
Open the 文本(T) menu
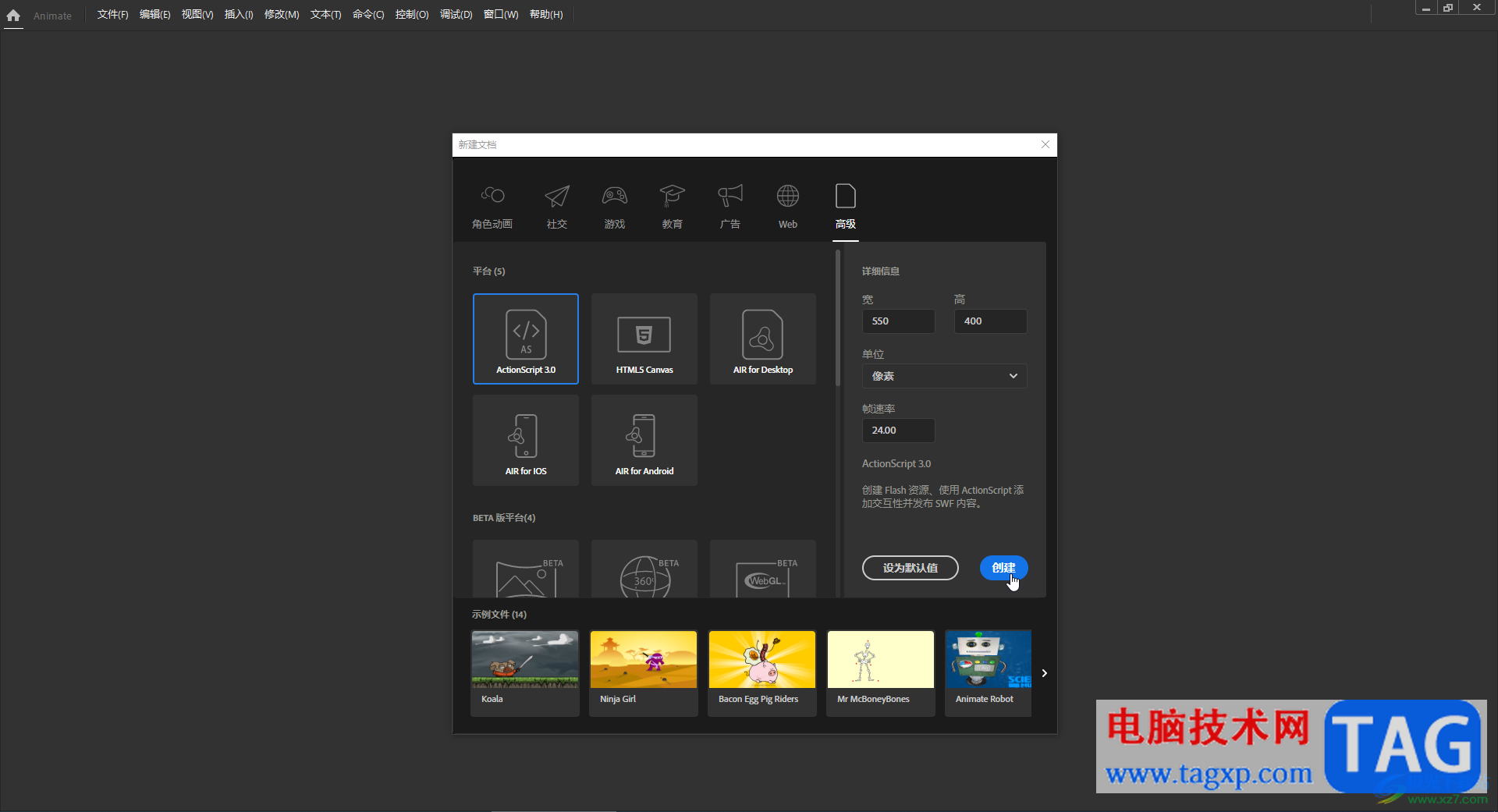coord(325,15)
